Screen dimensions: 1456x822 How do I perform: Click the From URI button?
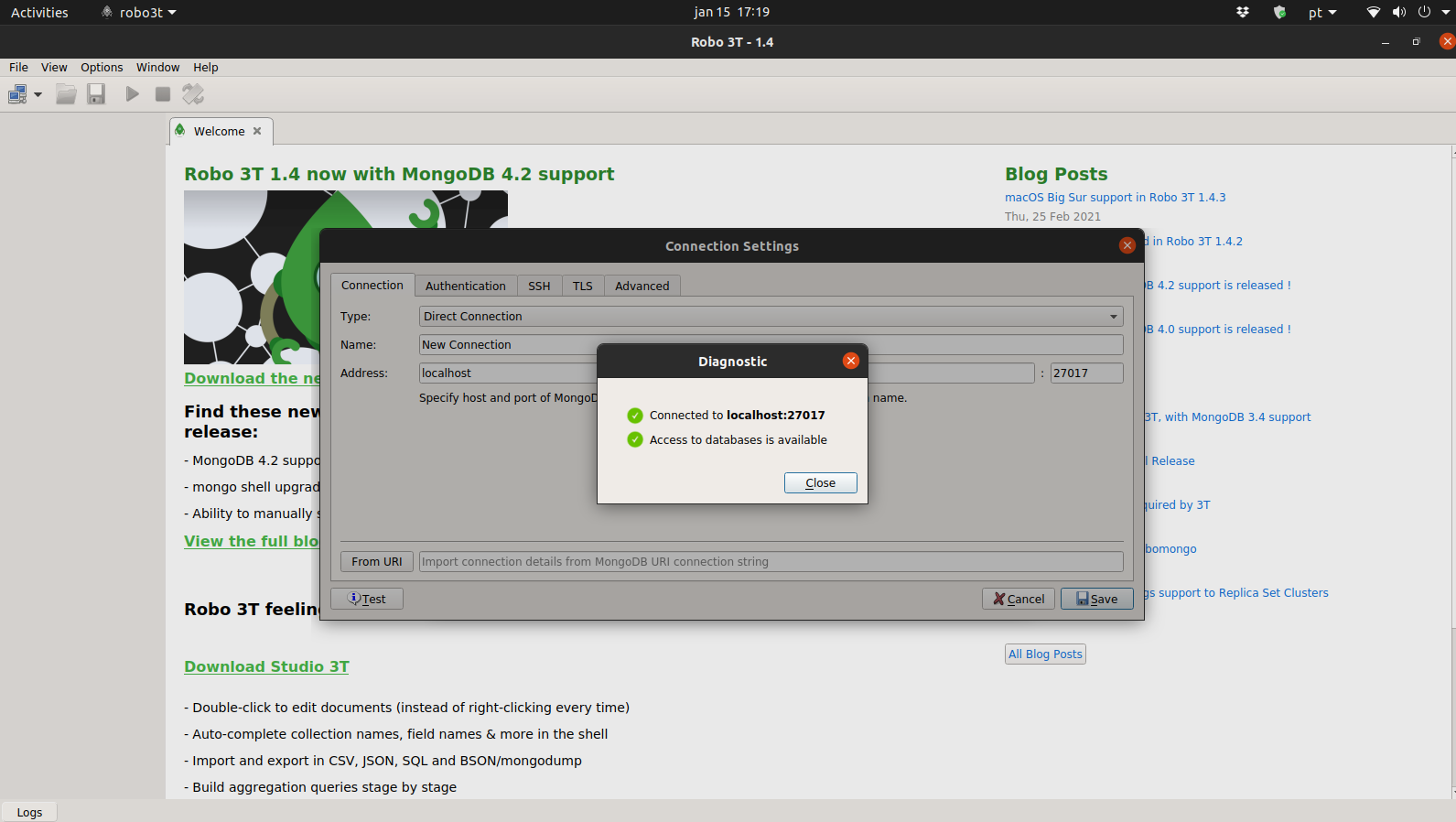pos(377,561)
